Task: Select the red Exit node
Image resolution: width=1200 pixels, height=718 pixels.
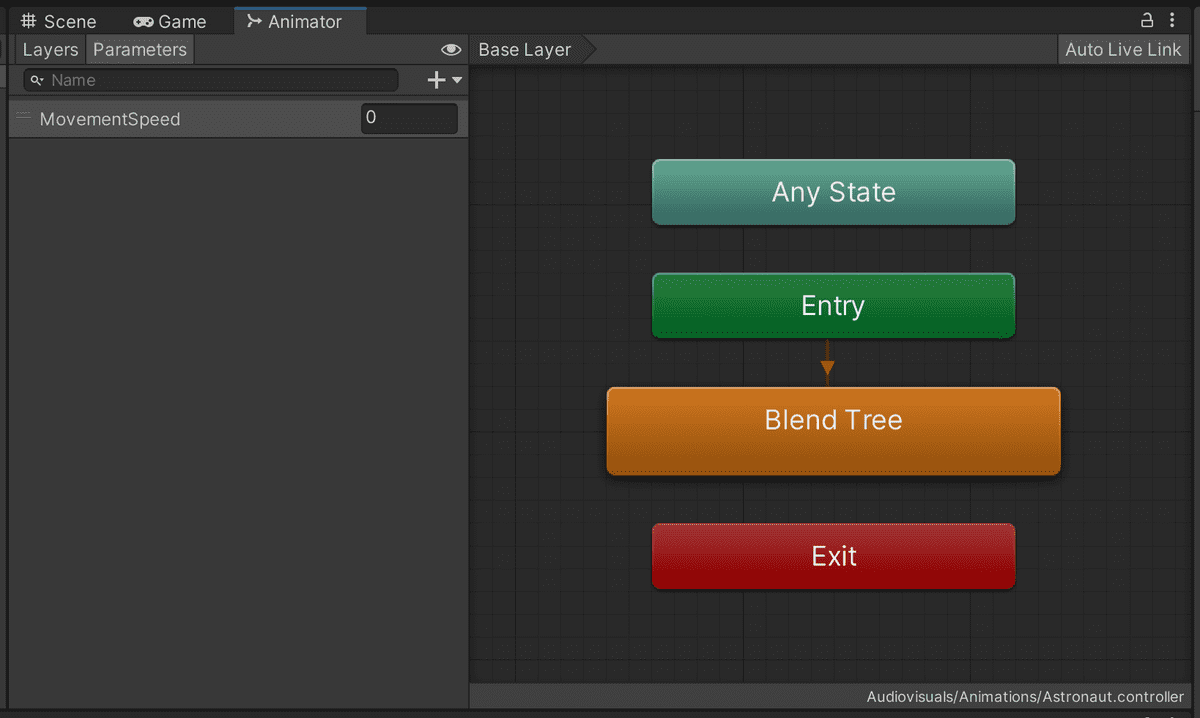Action: [833, 556]
